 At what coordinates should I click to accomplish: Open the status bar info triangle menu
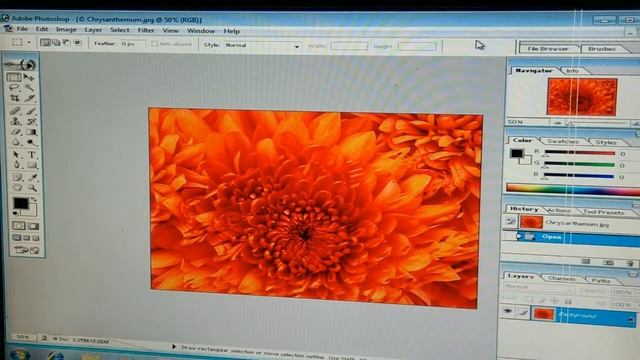[173, 347]
